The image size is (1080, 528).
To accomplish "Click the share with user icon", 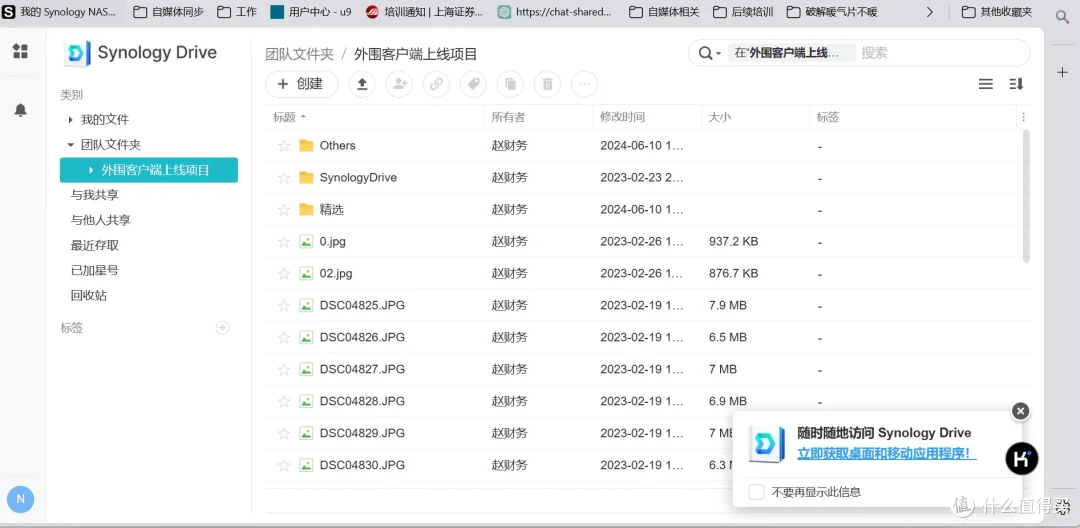I will coord(399,84).
